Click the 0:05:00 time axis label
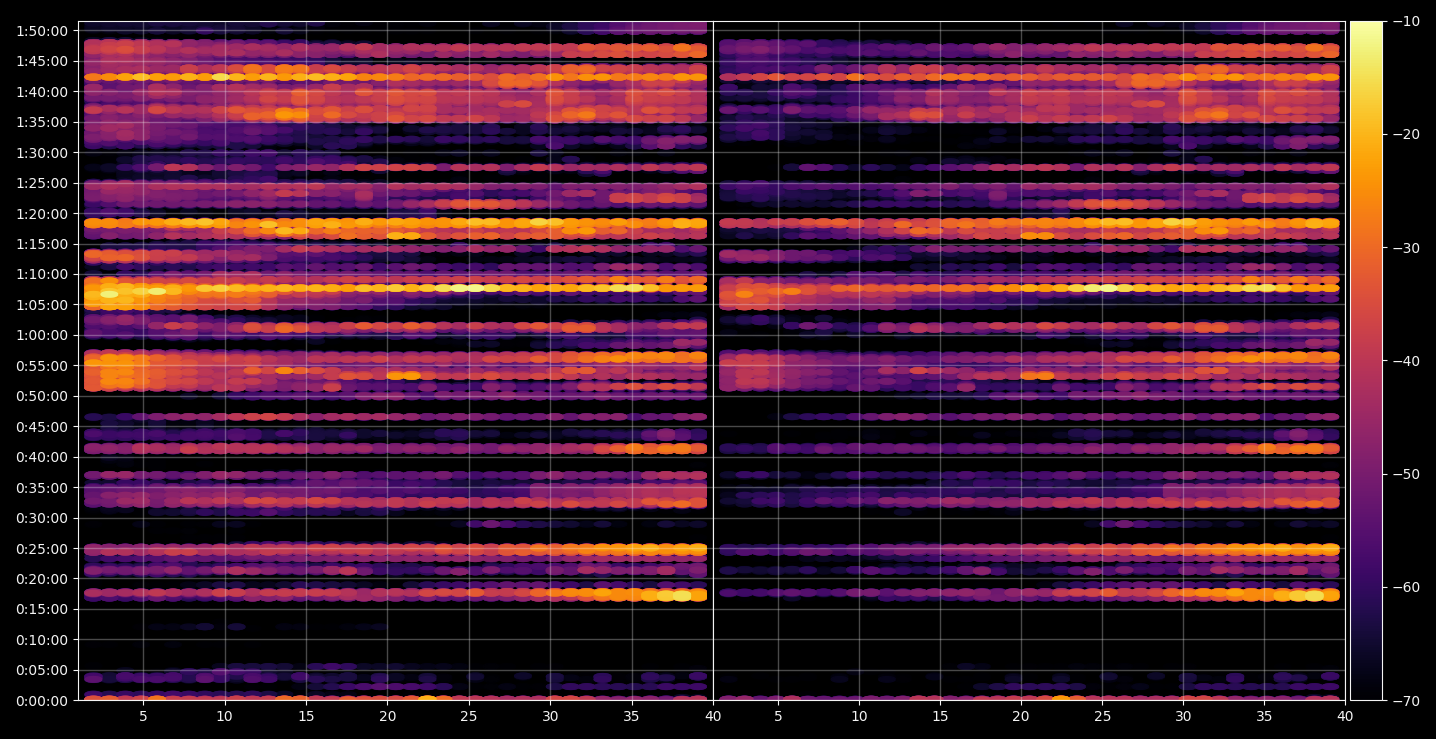The height and width of the screenshot is (739, 1436). [x=42, y=670]
